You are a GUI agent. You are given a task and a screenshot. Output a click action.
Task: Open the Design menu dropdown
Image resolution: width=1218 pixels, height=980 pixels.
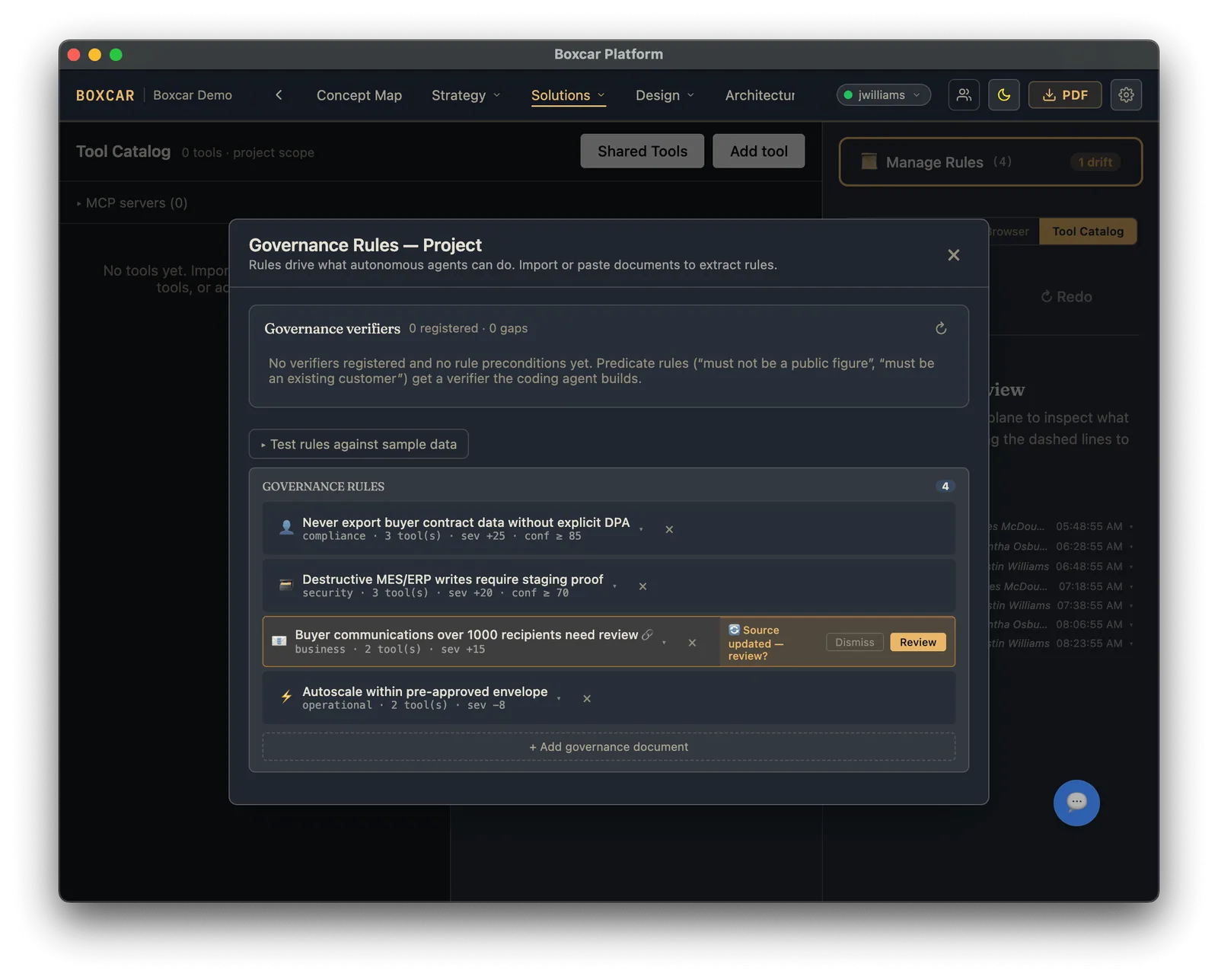(665, 95)
